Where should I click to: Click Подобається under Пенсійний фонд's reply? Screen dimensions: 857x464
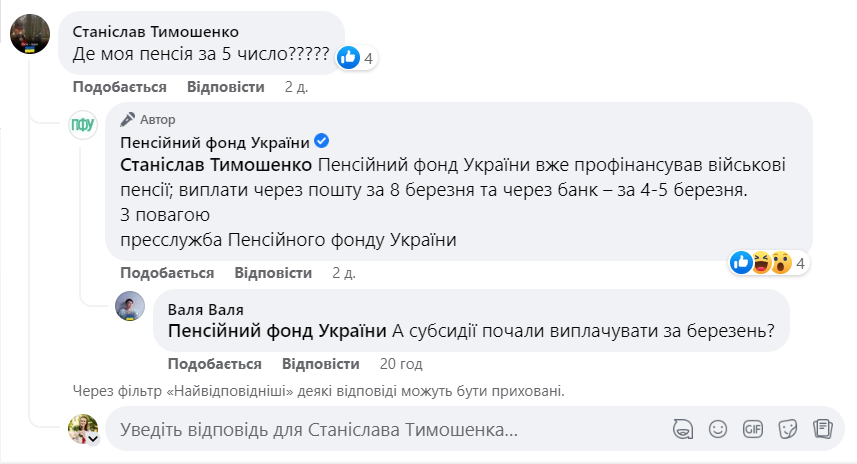pyautogui.click(x=167, y=273)
